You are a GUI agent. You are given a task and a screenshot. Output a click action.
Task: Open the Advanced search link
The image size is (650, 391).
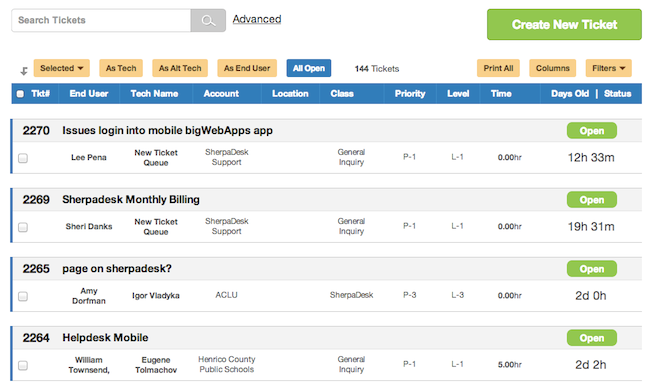tap(257, 19)
